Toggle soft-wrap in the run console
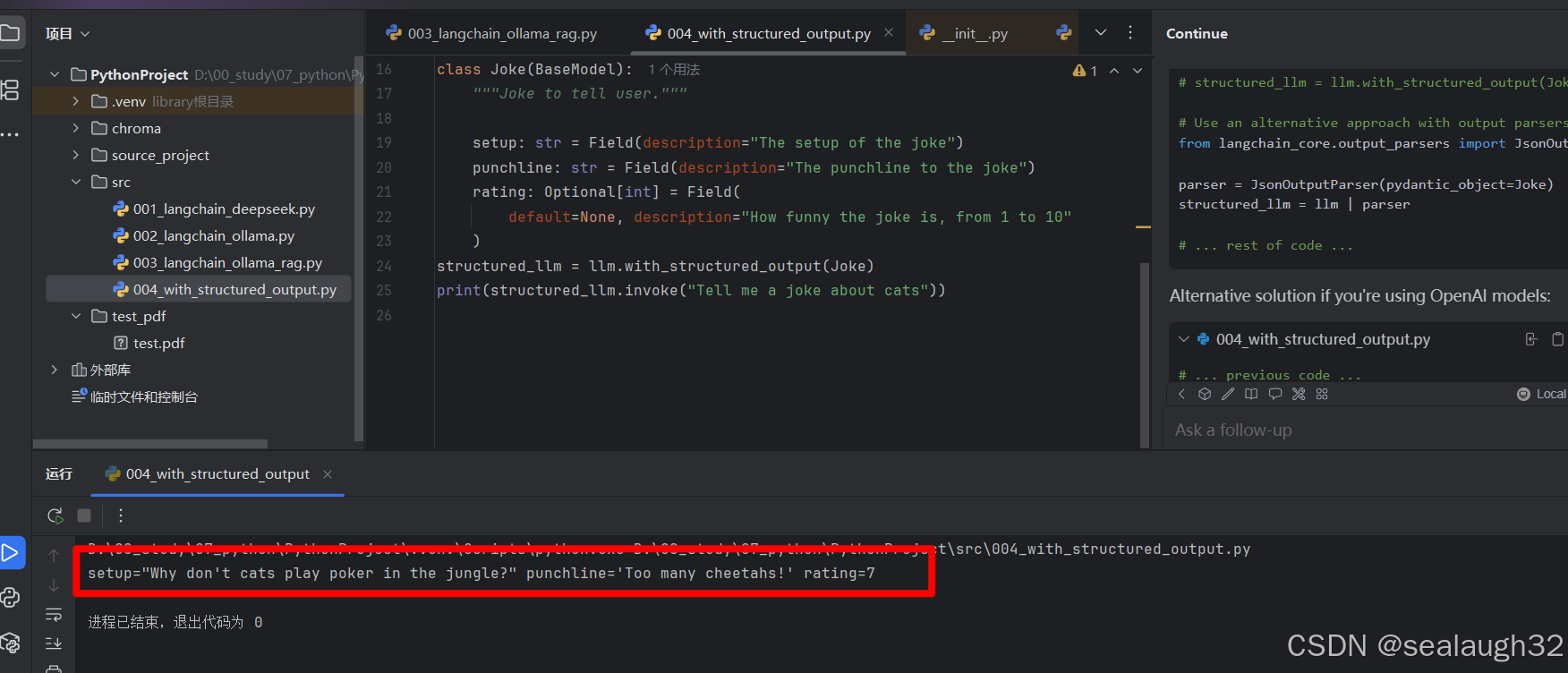Viewport: 1568px width, 673px height. click(54, 615)
